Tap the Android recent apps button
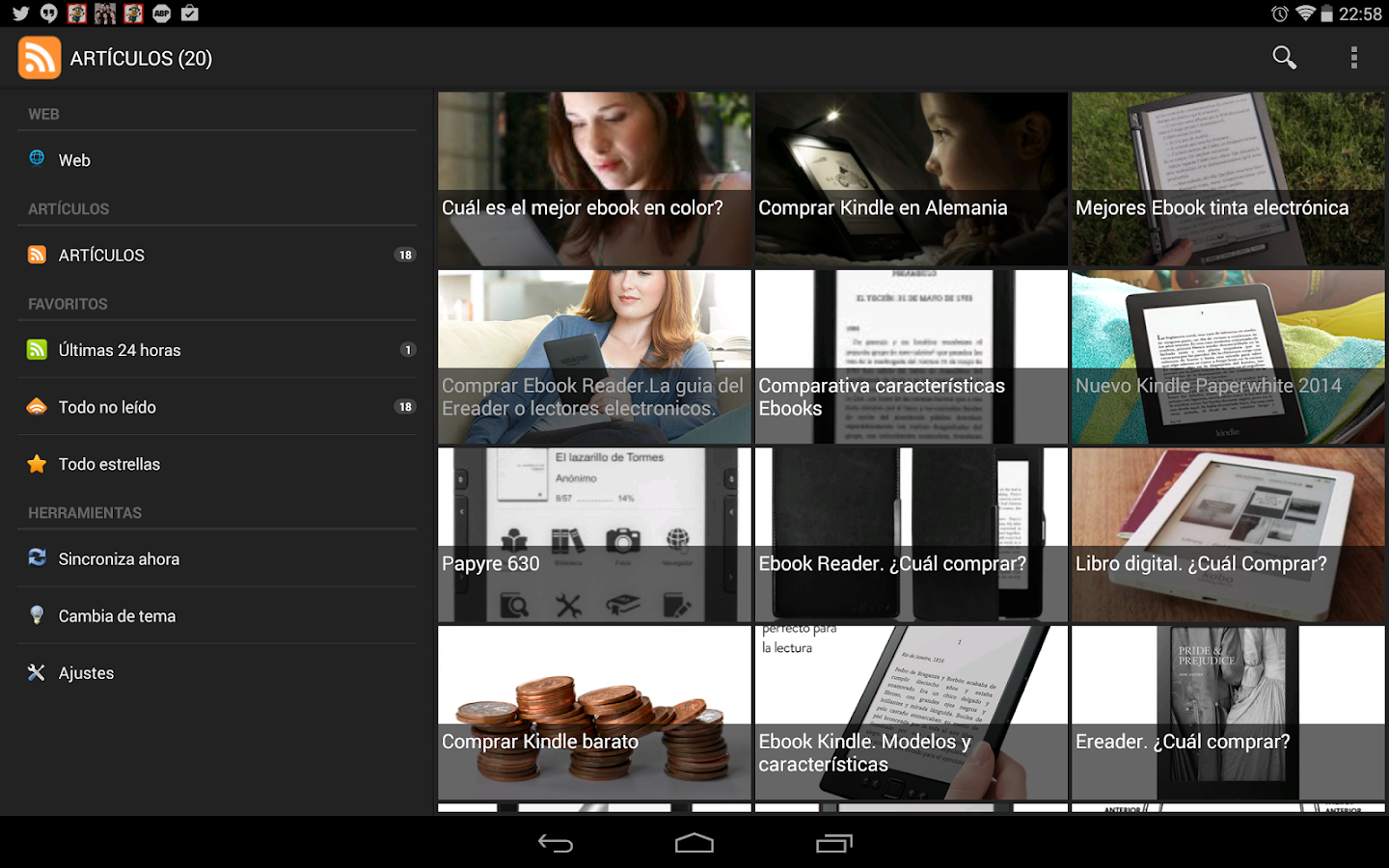This screenshot has width=1389, height=868. [834, 844]
